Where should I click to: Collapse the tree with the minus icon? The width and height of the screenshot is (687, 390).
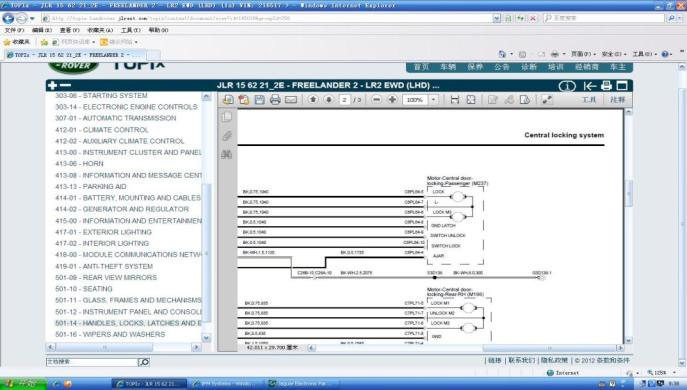point(65,85)
